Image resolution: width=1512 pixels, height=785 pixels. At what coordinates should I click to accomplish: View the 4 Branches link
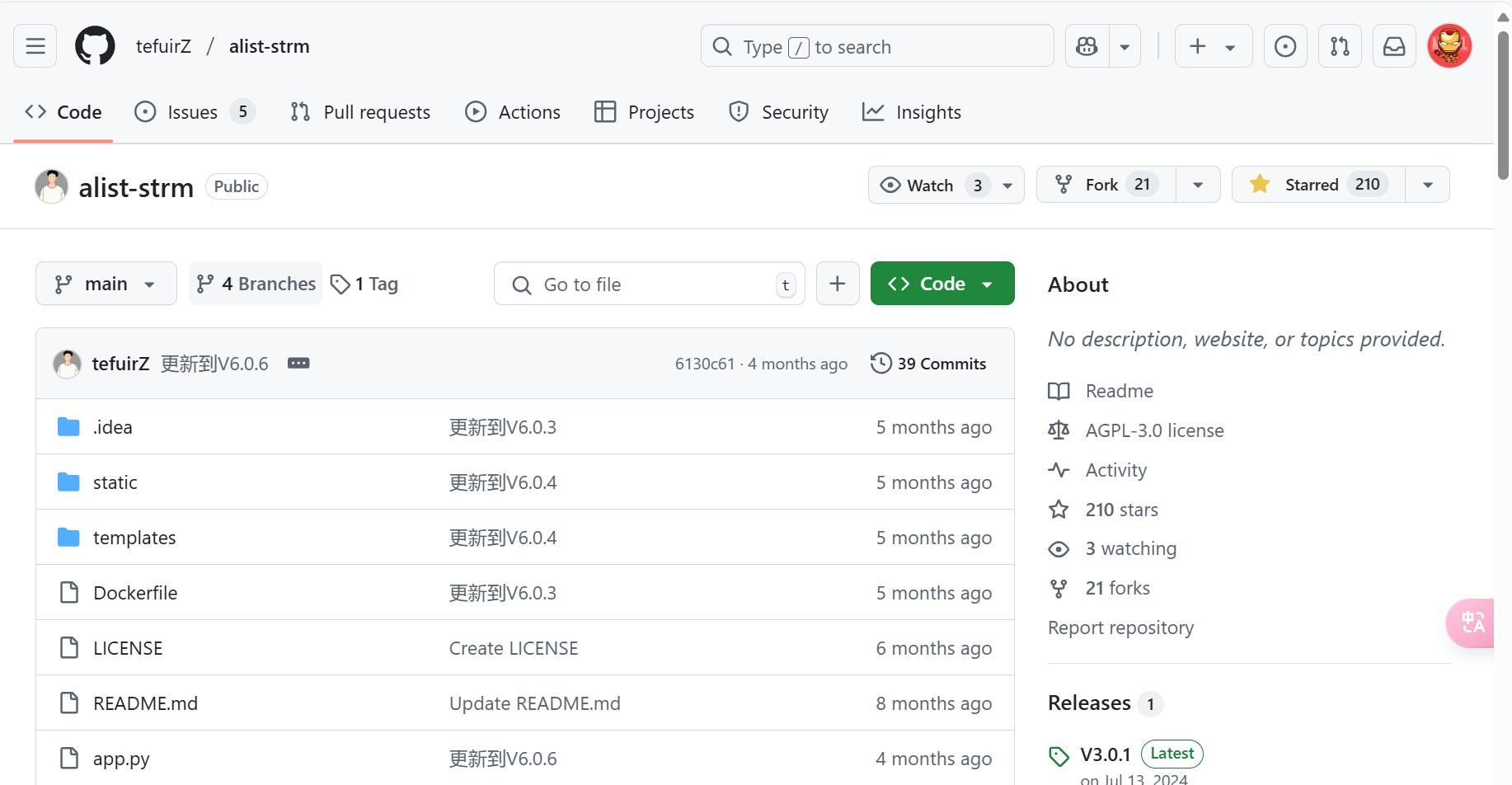256,284
